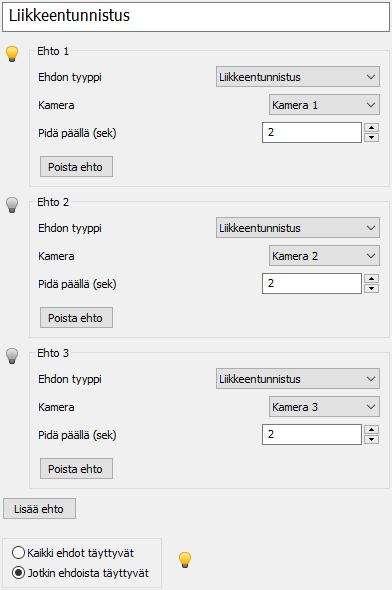392x590 pixels.
Task: Click the Lisää ehto button
Action: click(40, 509)
